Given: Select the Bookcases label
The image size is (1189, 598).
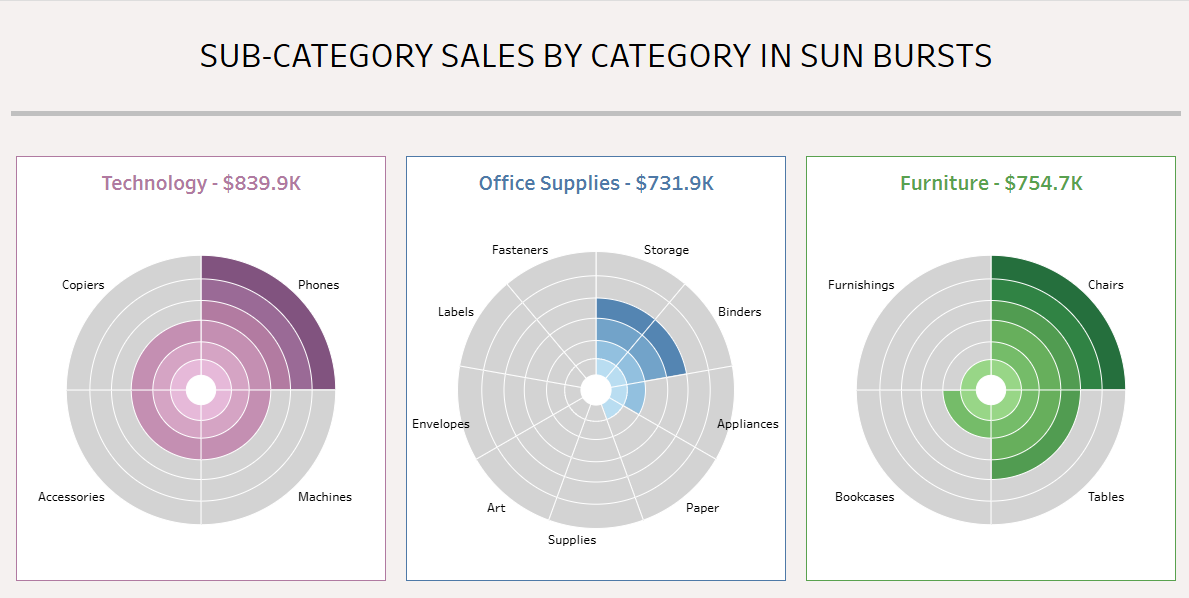Looking at the screenshot, I should [864, 497].
